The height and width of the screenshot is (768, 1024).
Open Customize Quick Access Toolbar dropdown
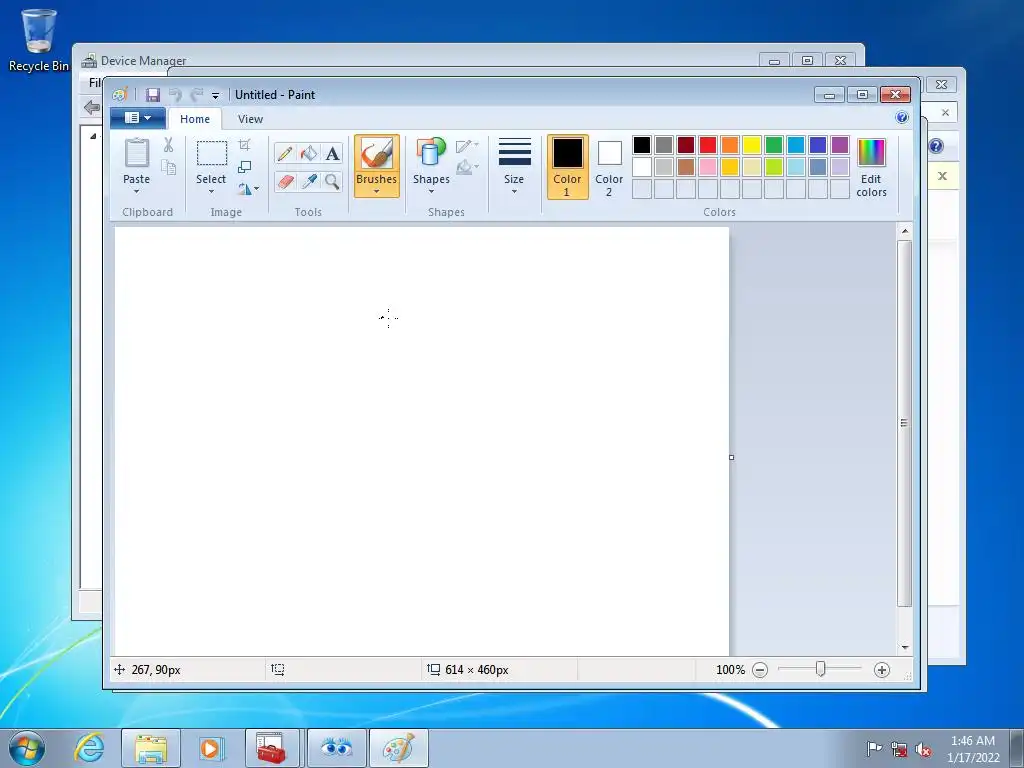[x=215, y=96]
